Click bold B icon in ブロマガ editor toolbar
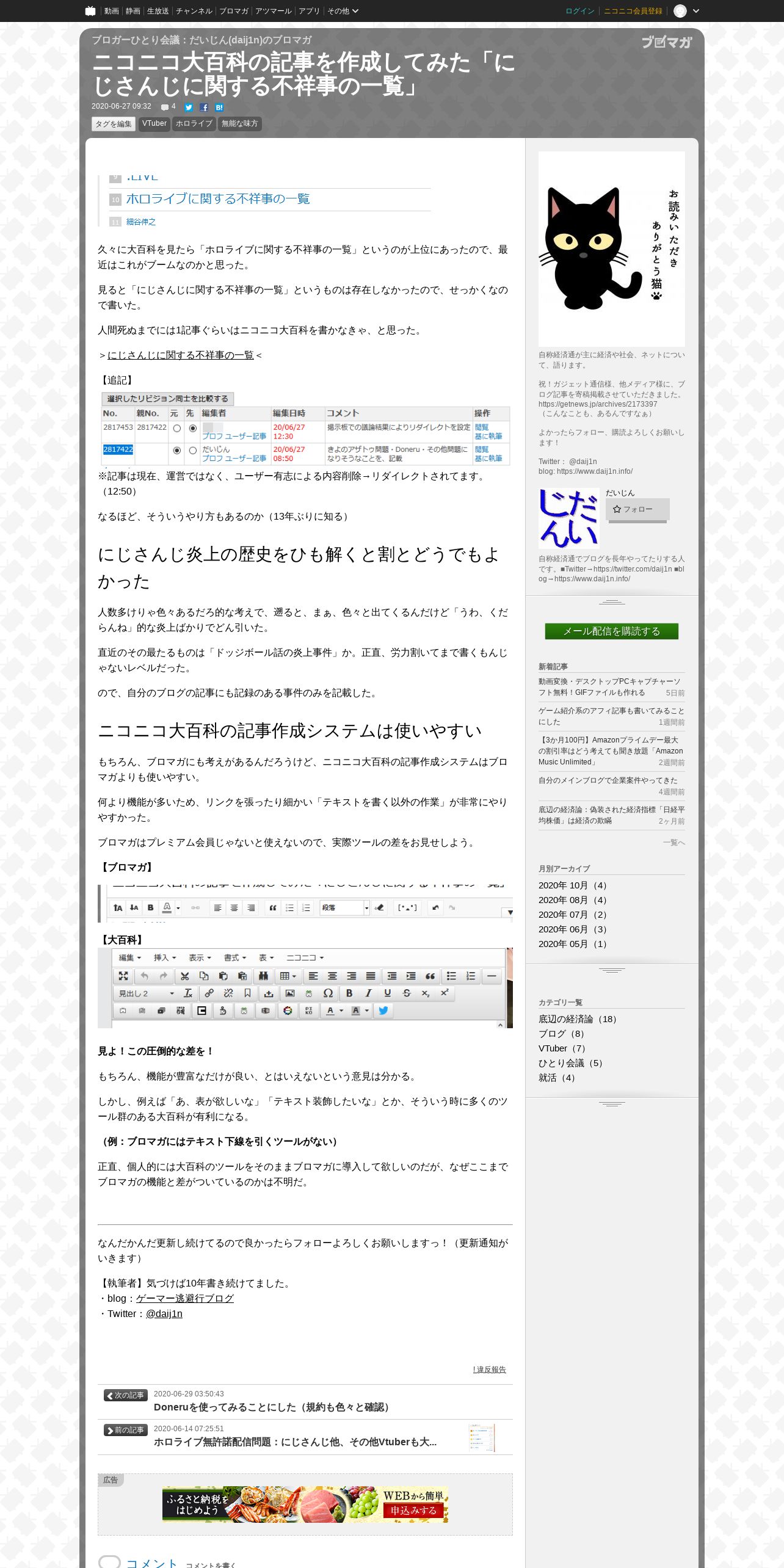784x1568 pixels. click(x=150, y=907)
